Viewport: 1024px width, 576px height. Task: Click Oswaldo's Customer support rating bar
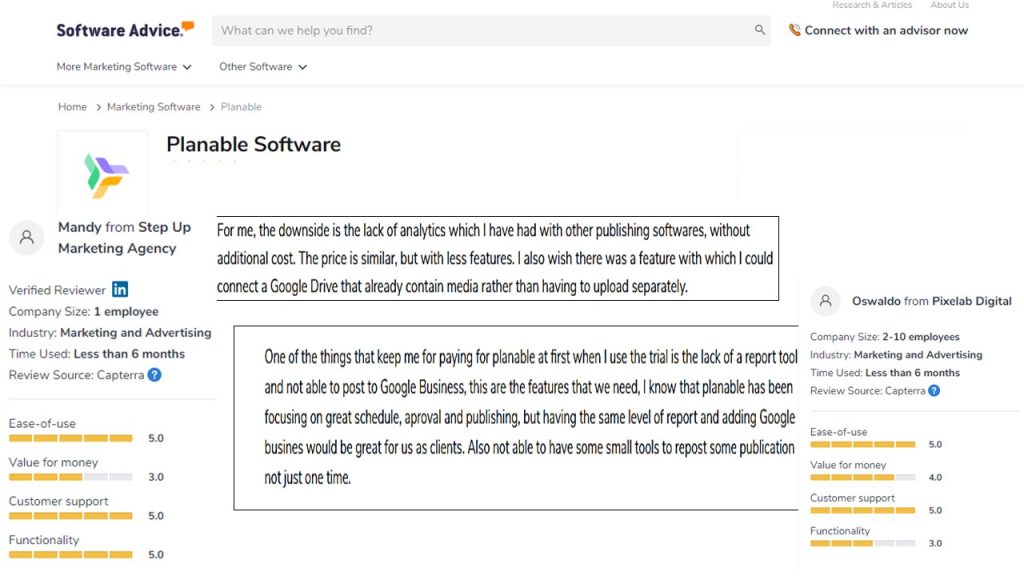(x=863, y=510)
